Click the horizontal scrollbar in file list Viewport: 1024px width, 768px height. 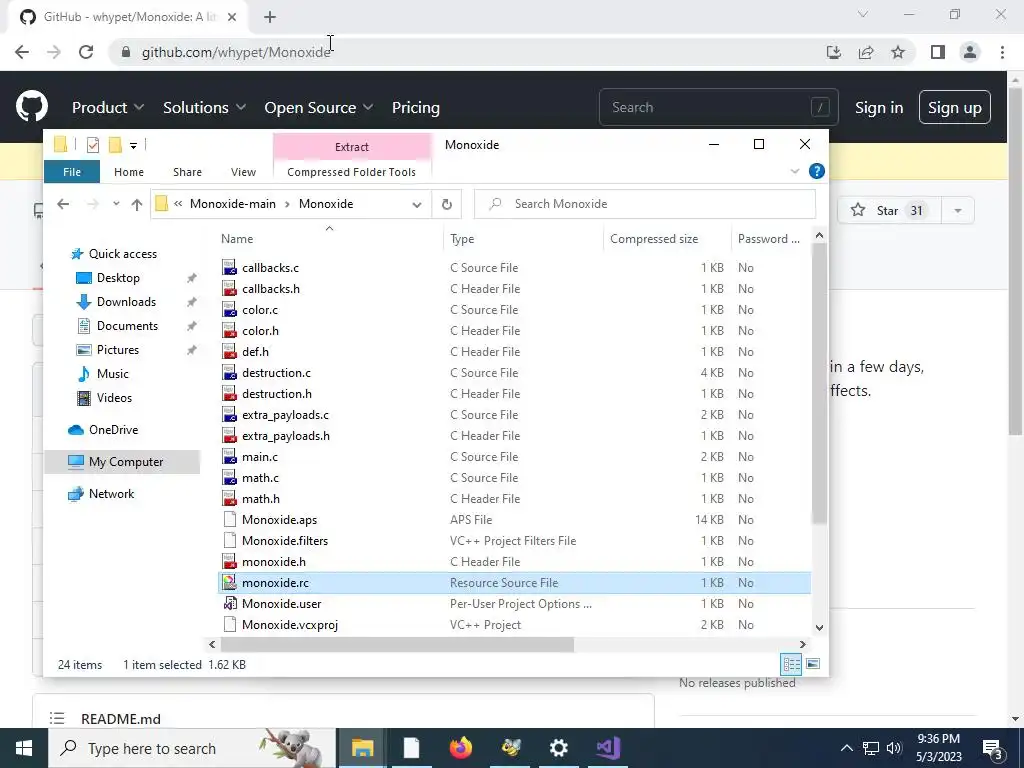(397, 645)
